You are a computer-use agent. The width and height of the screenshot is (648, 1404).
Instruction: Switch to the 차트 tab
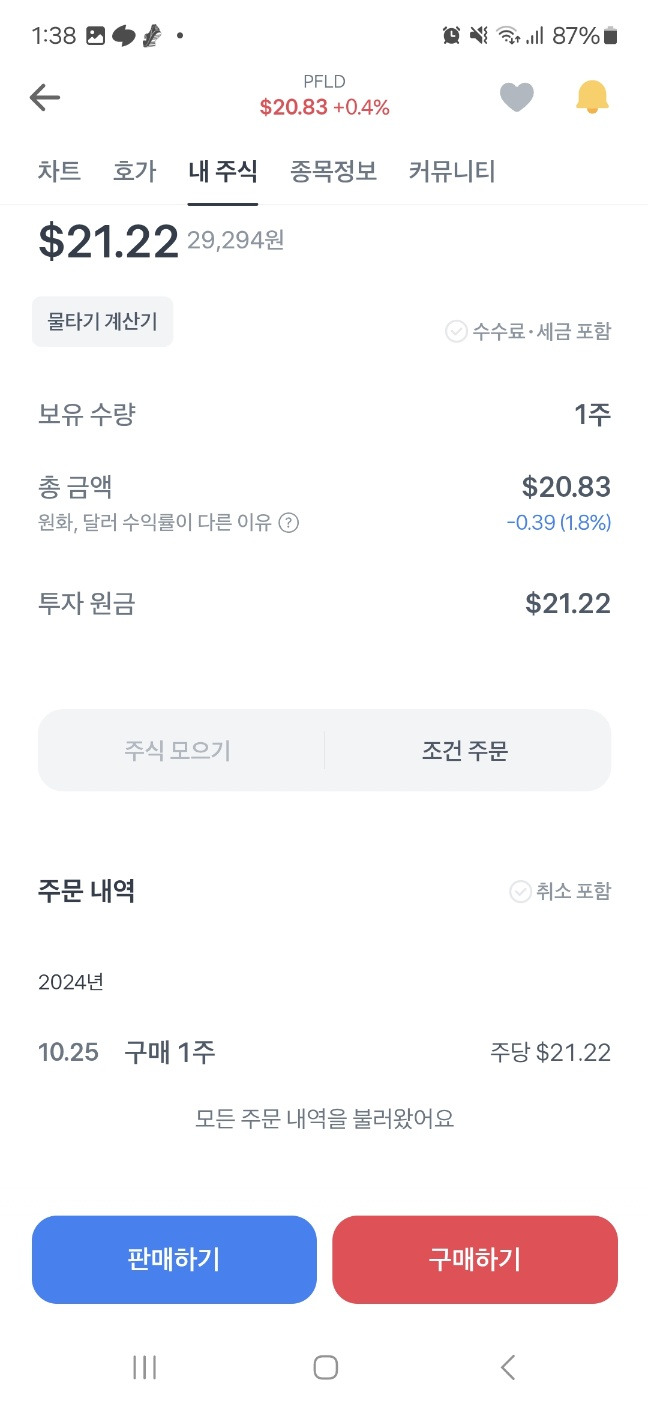click(59, 171)
